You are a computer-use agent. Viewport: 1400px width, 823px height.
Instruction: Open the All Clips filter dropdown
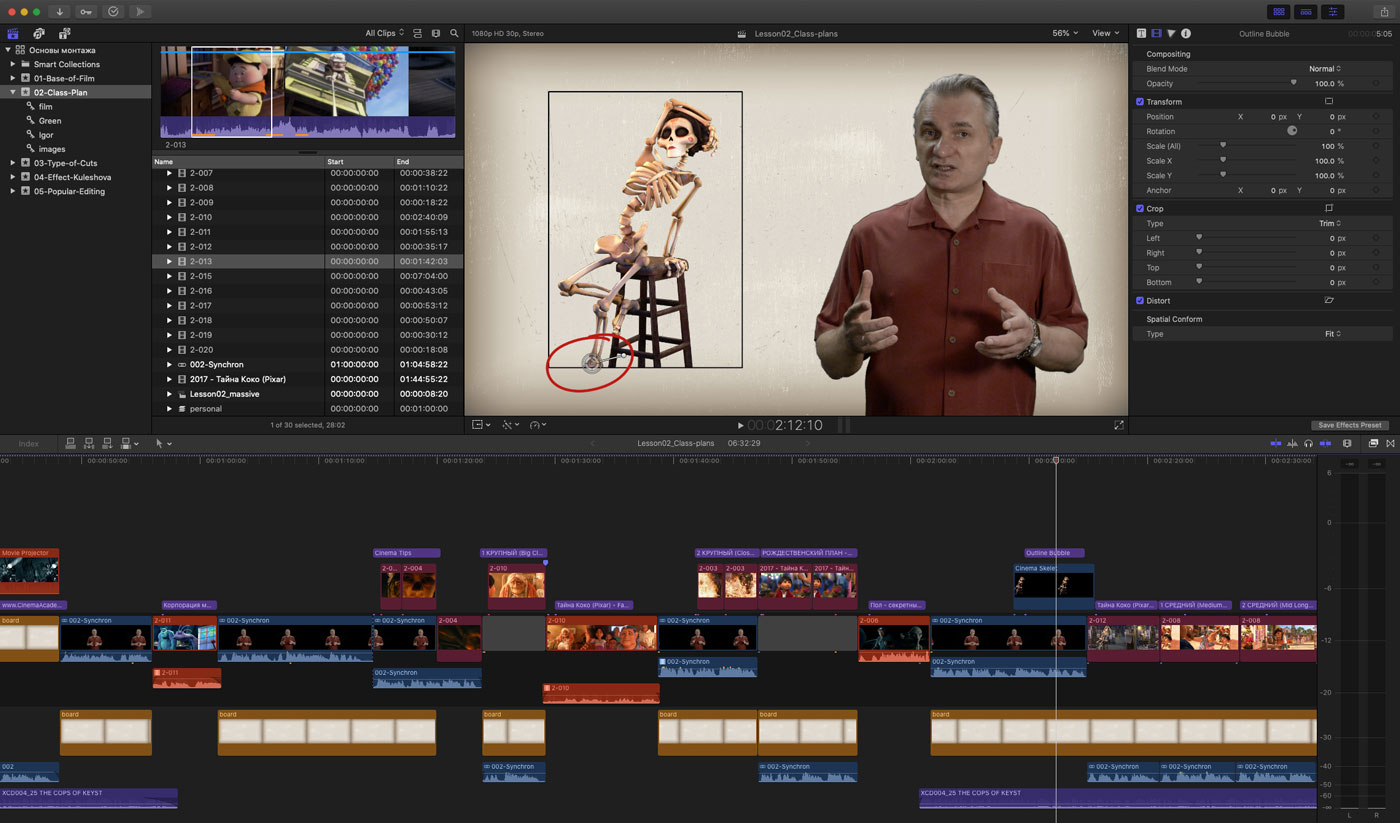[385, 33]
